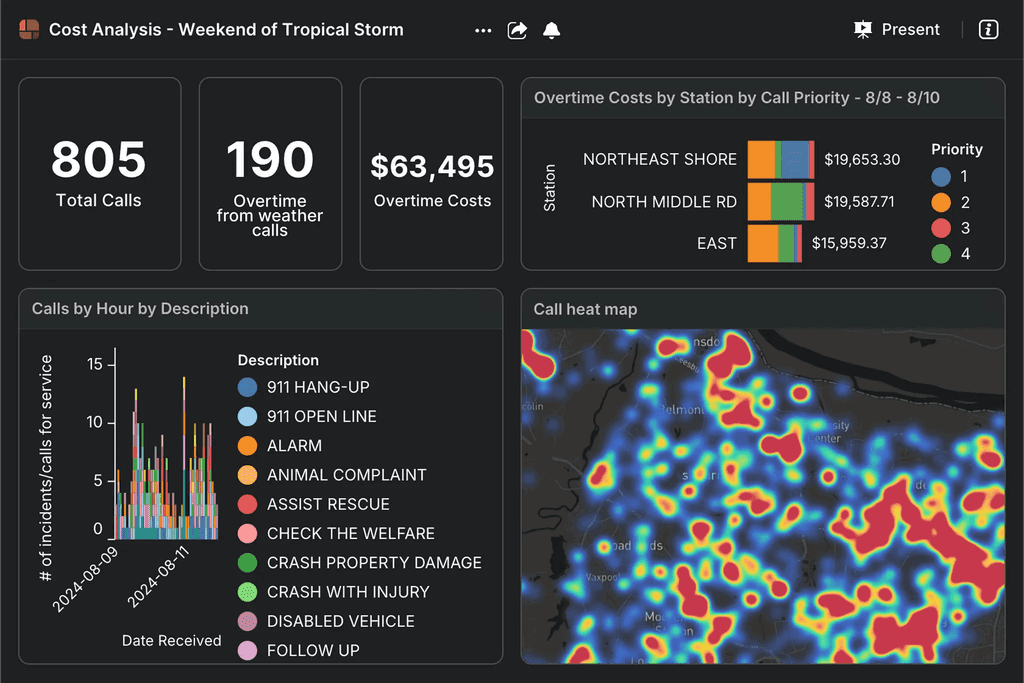Viewport: 1024px width, 683px height.
Task: Open the three-dot more options menu
Action: click(483, 30)
